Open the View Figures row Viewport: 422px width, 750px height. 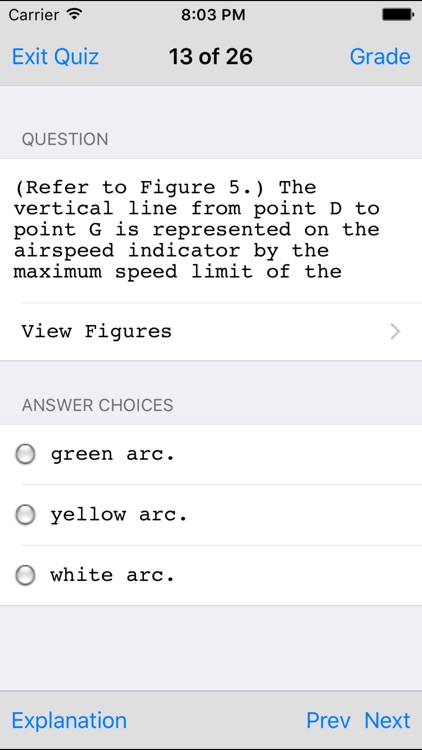tap(211, 331)
